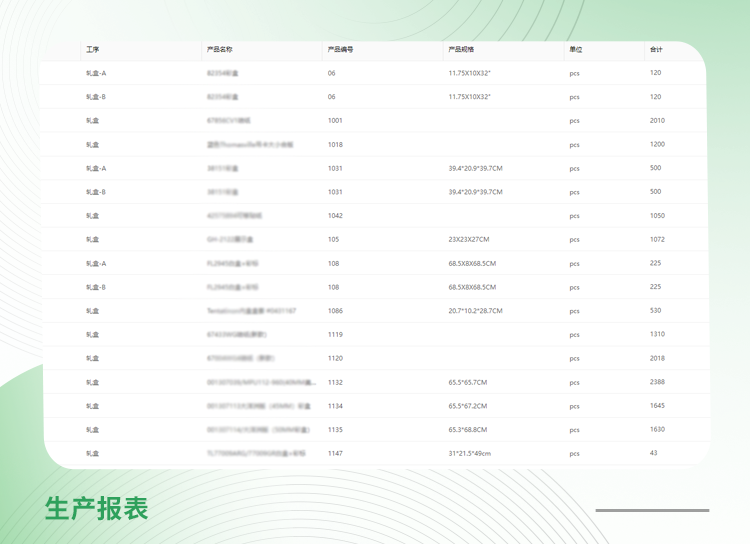
Task: Select product number 1018 cell
Action: (335, 144)
